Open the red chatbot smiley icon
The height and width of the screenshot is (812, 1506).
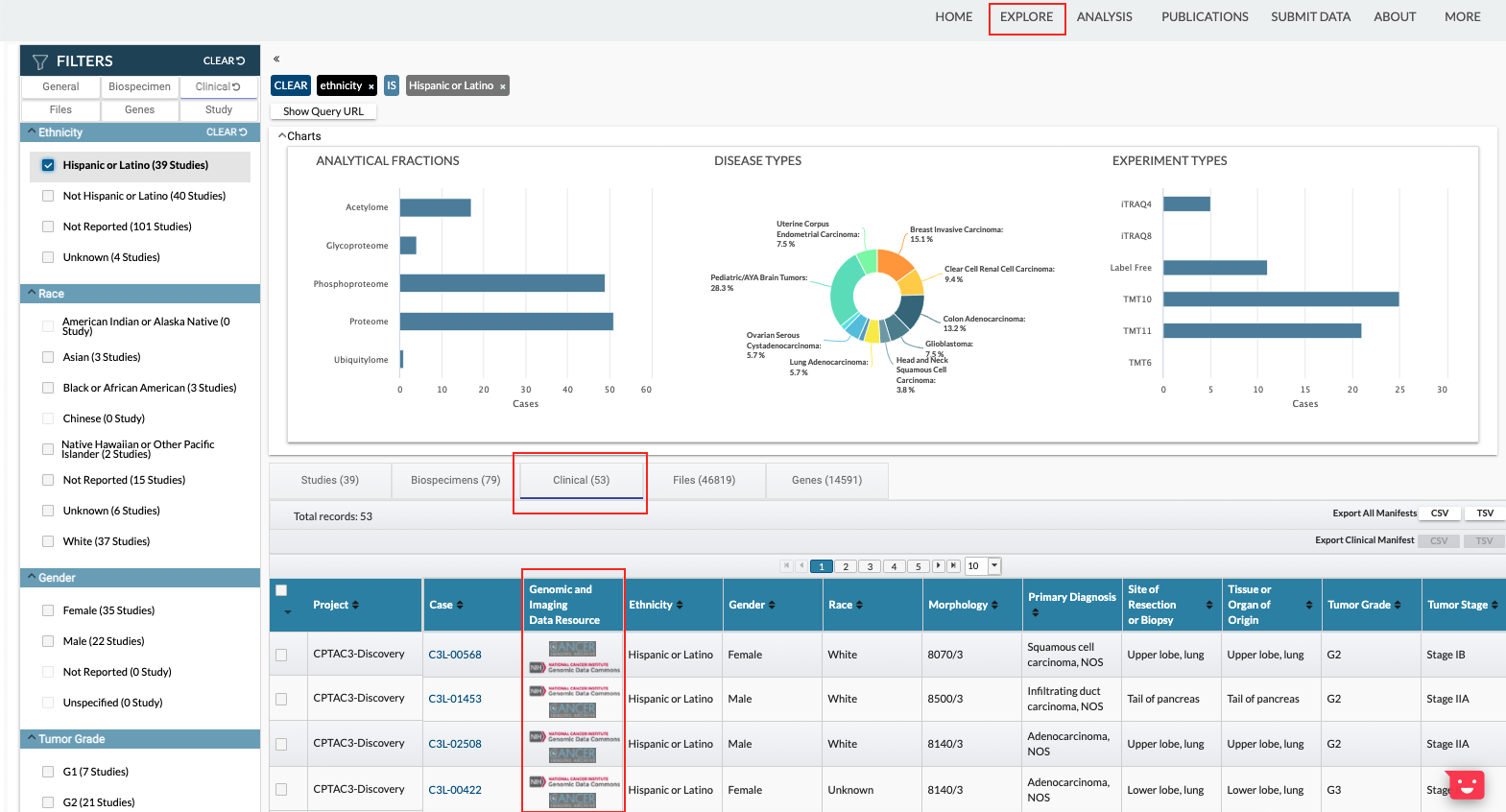point(1466,785)
